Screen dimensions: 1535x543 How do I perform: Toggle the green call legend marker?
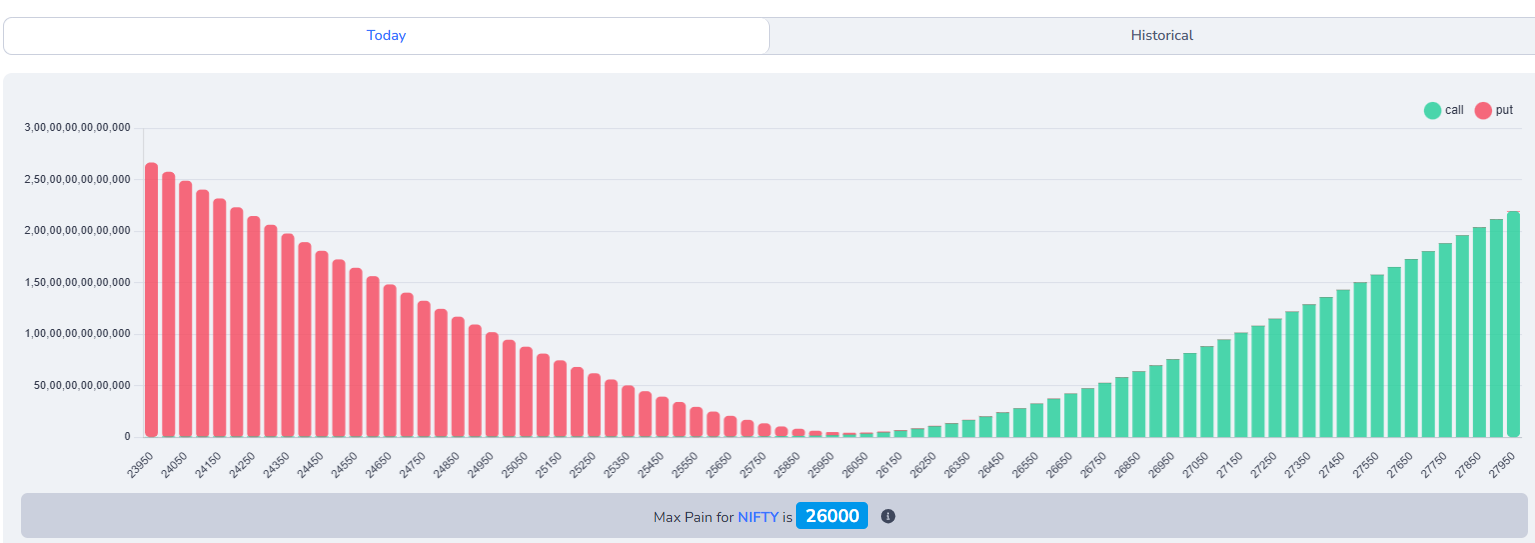pos(1432,110)
